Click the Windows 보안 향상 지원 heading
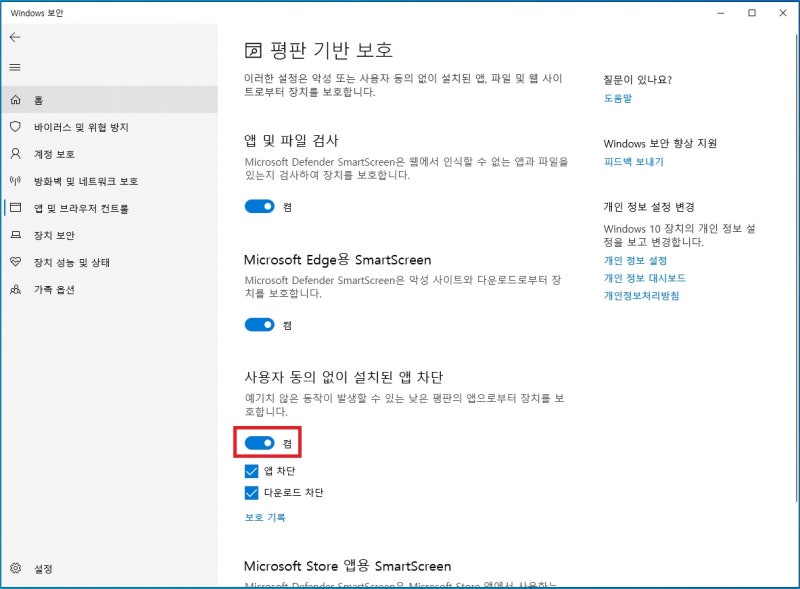The image size is (800, 589). tap(660, 143)
